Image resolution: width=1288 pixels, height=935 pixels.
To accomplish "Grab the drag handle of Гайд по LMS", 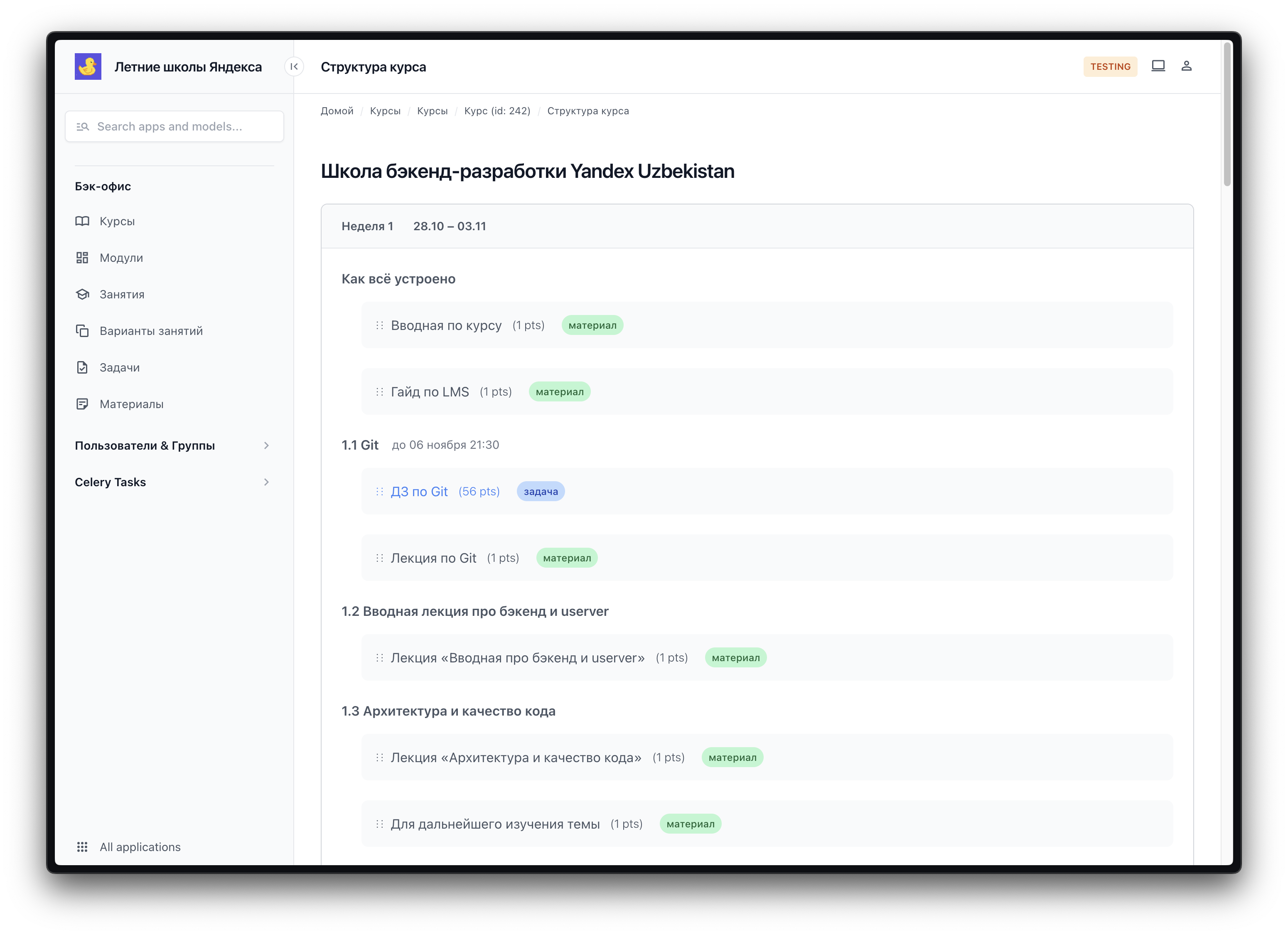I will point(379,392).
